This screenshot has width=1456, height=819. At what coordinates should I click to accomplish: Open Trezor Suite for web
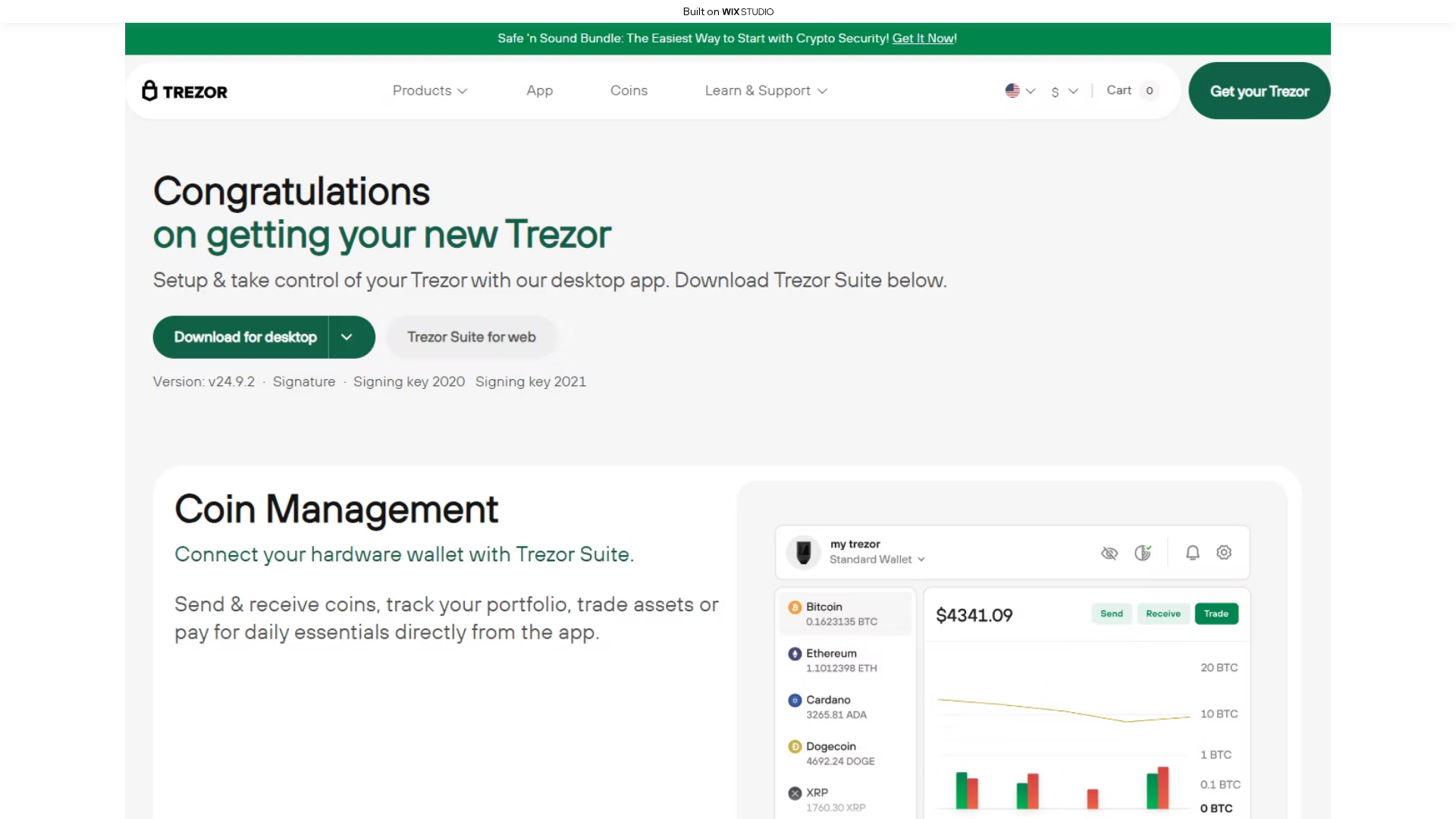pyautogui.click(x=471, y=337)
